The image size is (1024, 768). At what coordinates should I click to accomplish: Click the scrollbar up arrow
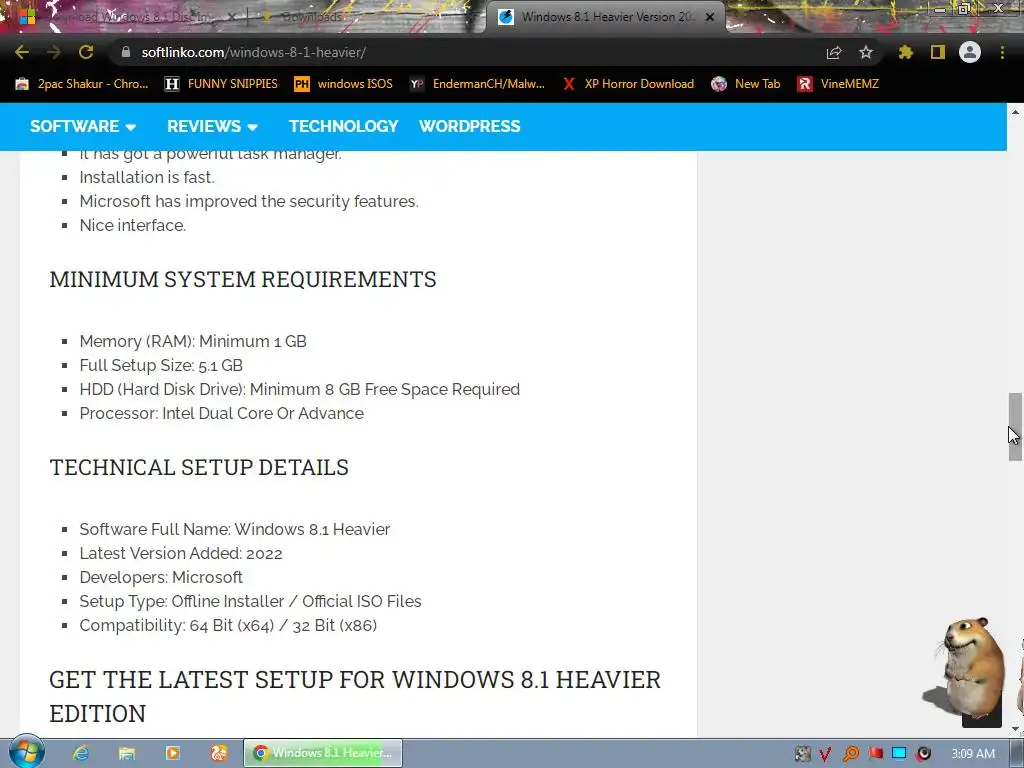click(x=1015, y=112)
